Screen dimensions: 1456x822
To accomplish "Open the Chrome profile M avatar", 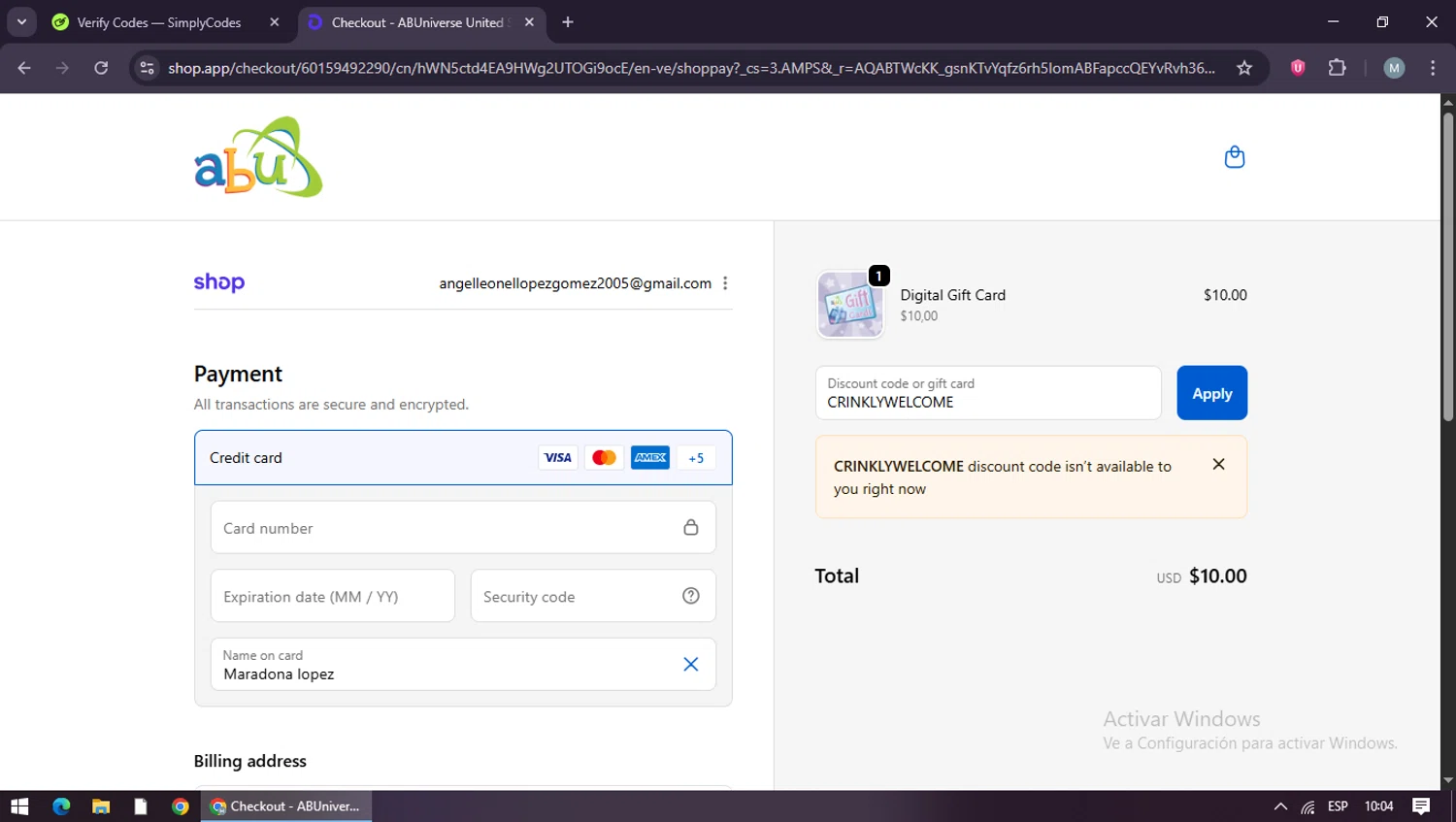I will click(x=1394, y=68).
